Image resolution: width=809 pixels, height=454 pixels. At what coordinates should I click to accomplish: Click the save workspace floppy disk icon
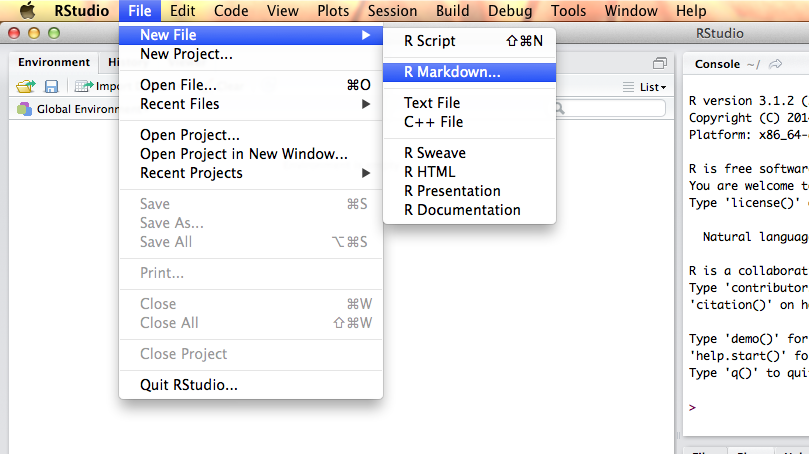[51, 87]
